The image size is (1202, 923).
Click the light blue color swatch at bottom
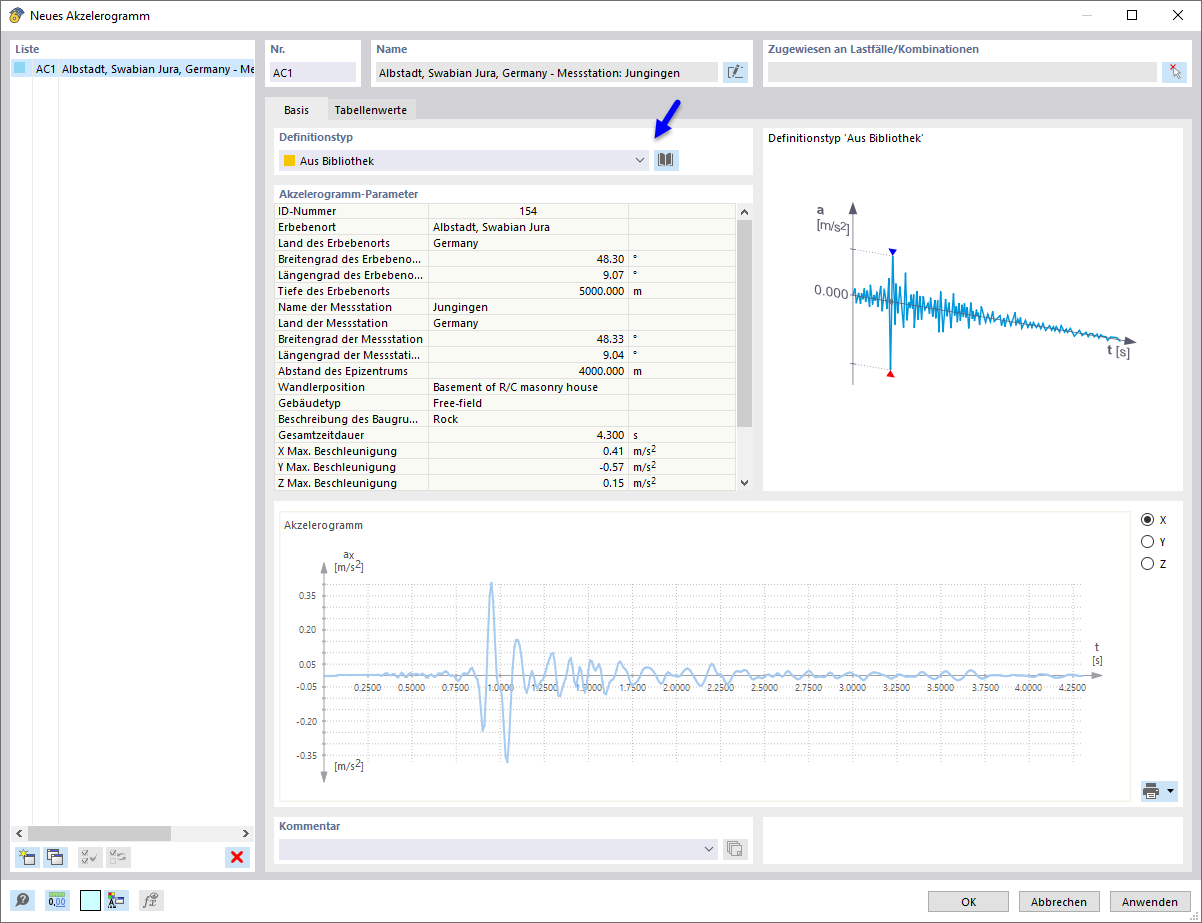click(x=90, y=900)
